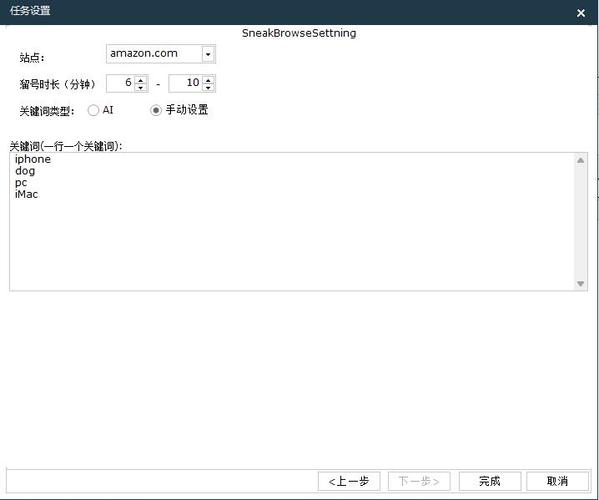Screen dimensions: 599x500
Task: Increase minimum 留号时长 with up arrow
Action: click(141, 80)
